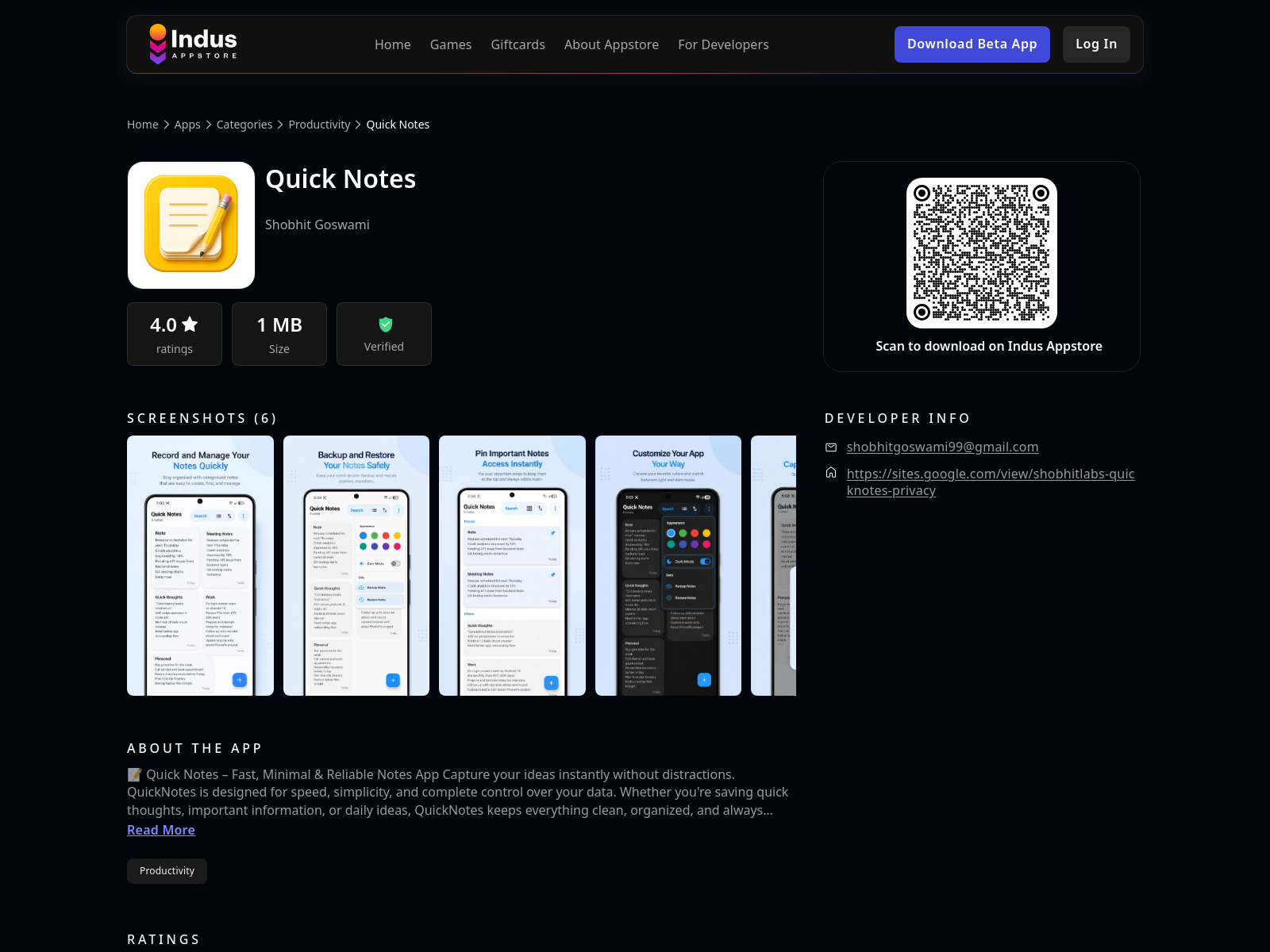View the 'Customize Your App' screenshot
The image size is (1270, 952).
coord(668,566)
